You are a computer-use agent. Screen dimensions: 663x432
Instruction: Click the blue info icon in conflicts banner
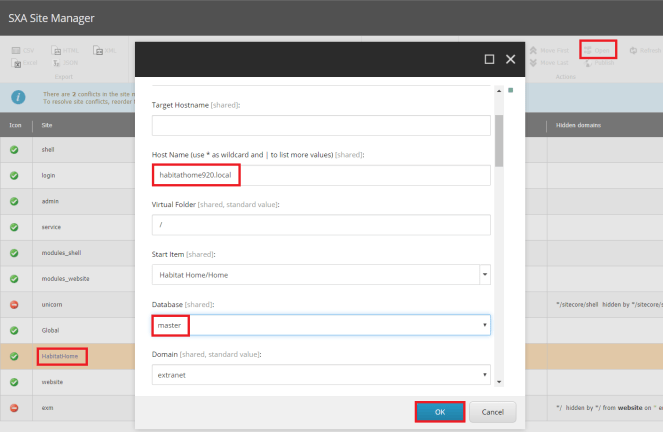coord(18,97)
